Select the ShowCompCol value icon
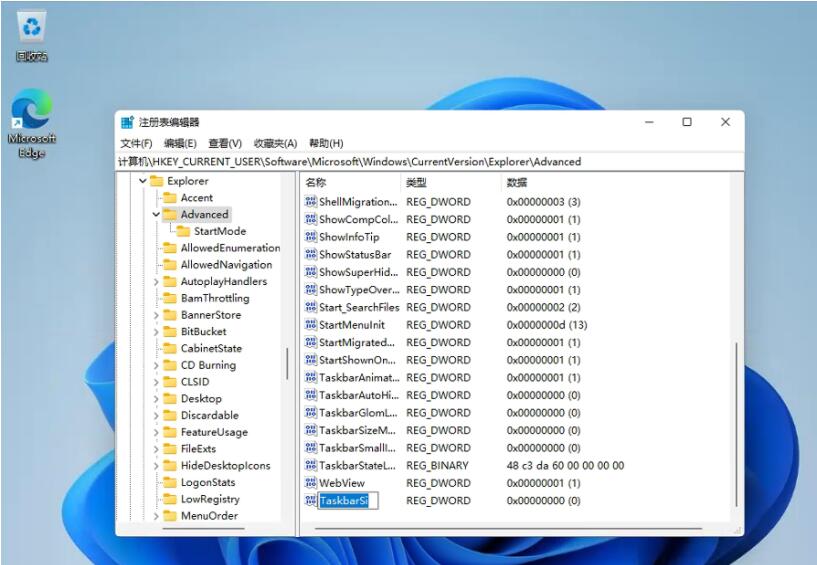 311,219
